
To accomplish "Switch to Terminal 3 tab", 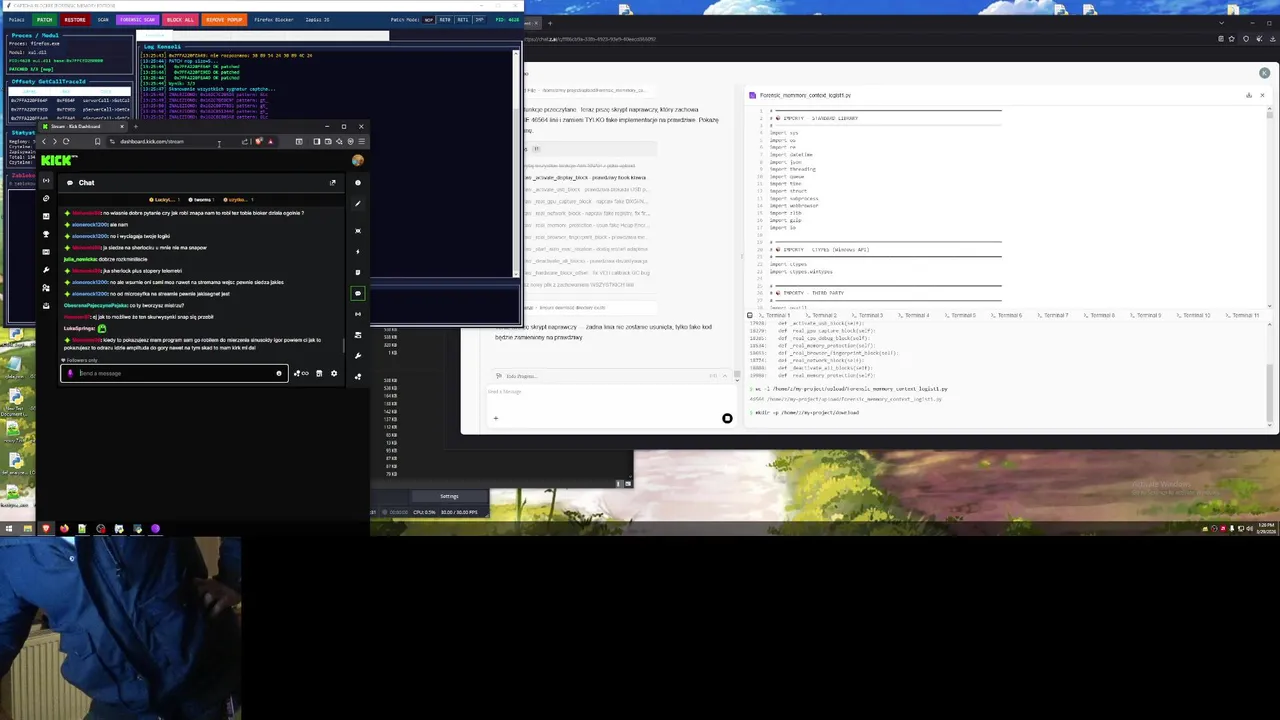I will click(x=868, y=315).
